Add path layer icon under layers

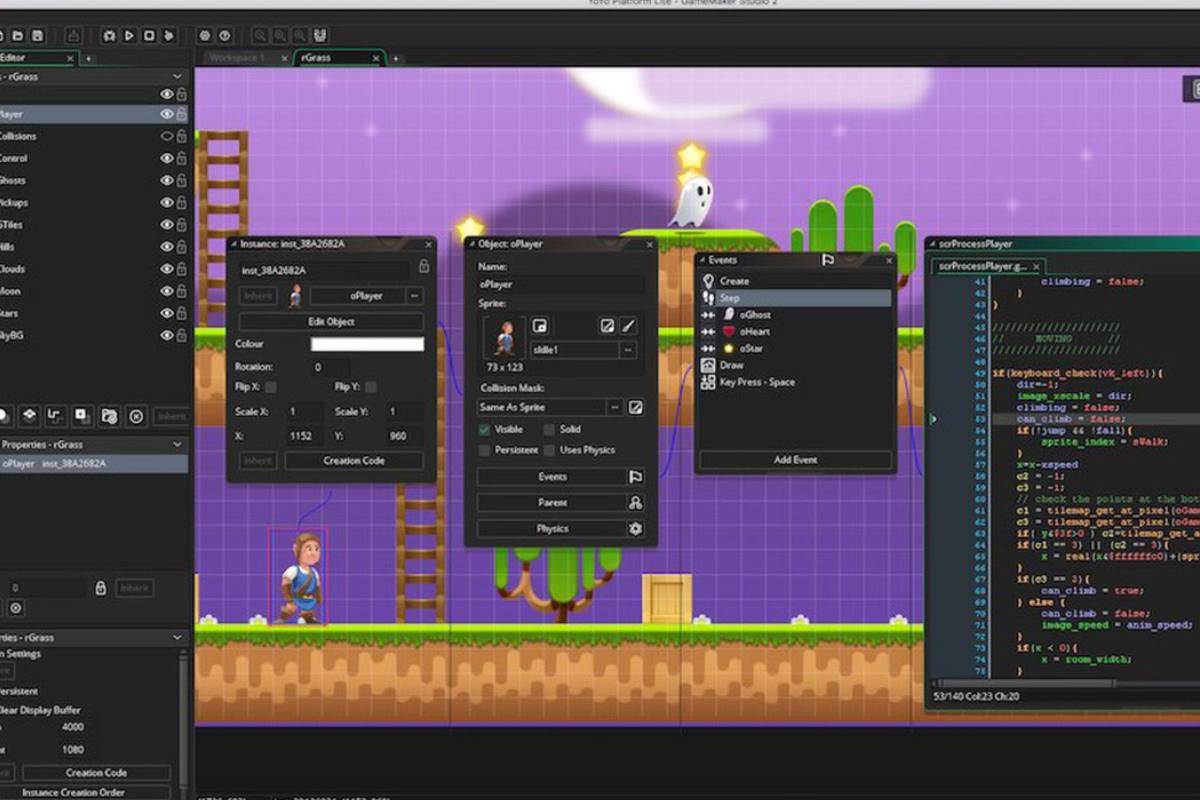tap(57, 416)
